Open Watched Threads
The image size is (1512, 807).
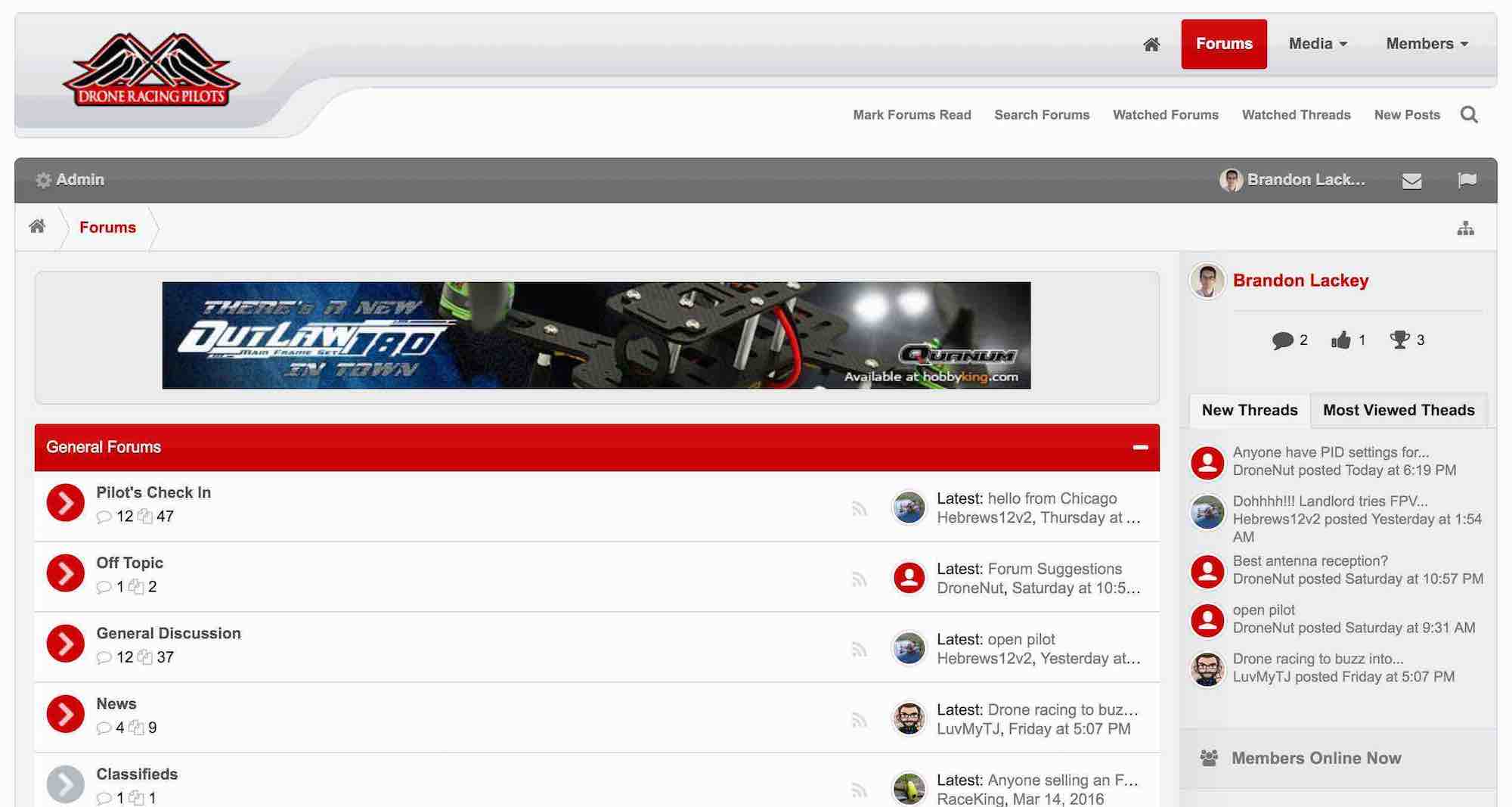pyautogui.click(x=1296, y=115)
